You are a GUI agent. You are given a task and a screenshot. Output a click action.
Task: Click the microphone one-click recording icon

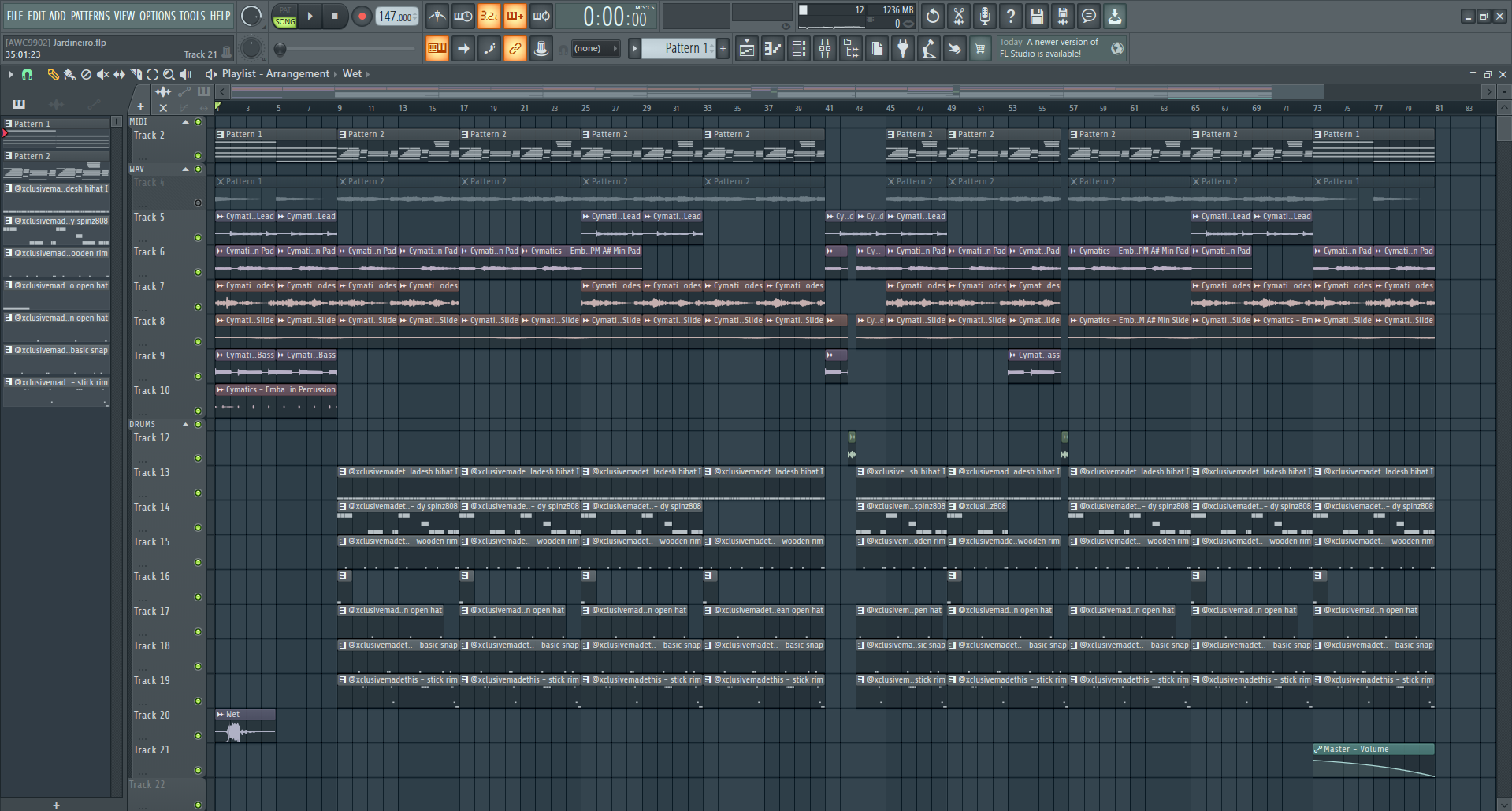coord(985,16)
